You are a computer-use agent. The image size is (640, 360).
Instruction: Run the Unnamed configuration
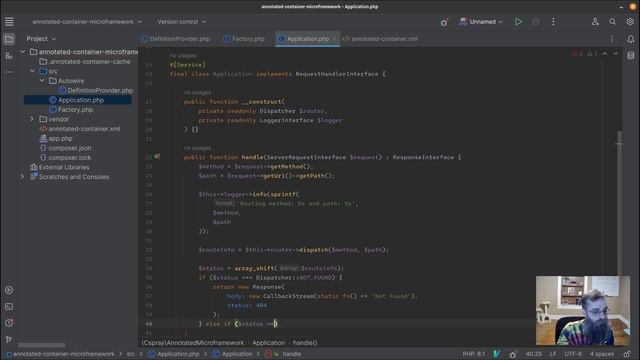point(518,22)
